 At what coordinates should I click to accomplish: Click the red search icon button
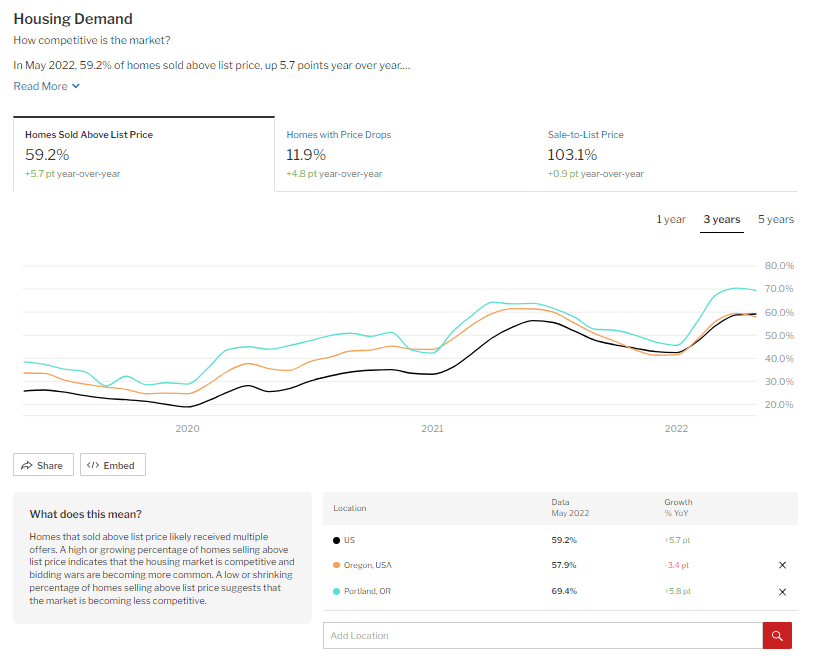click(777, 635)
